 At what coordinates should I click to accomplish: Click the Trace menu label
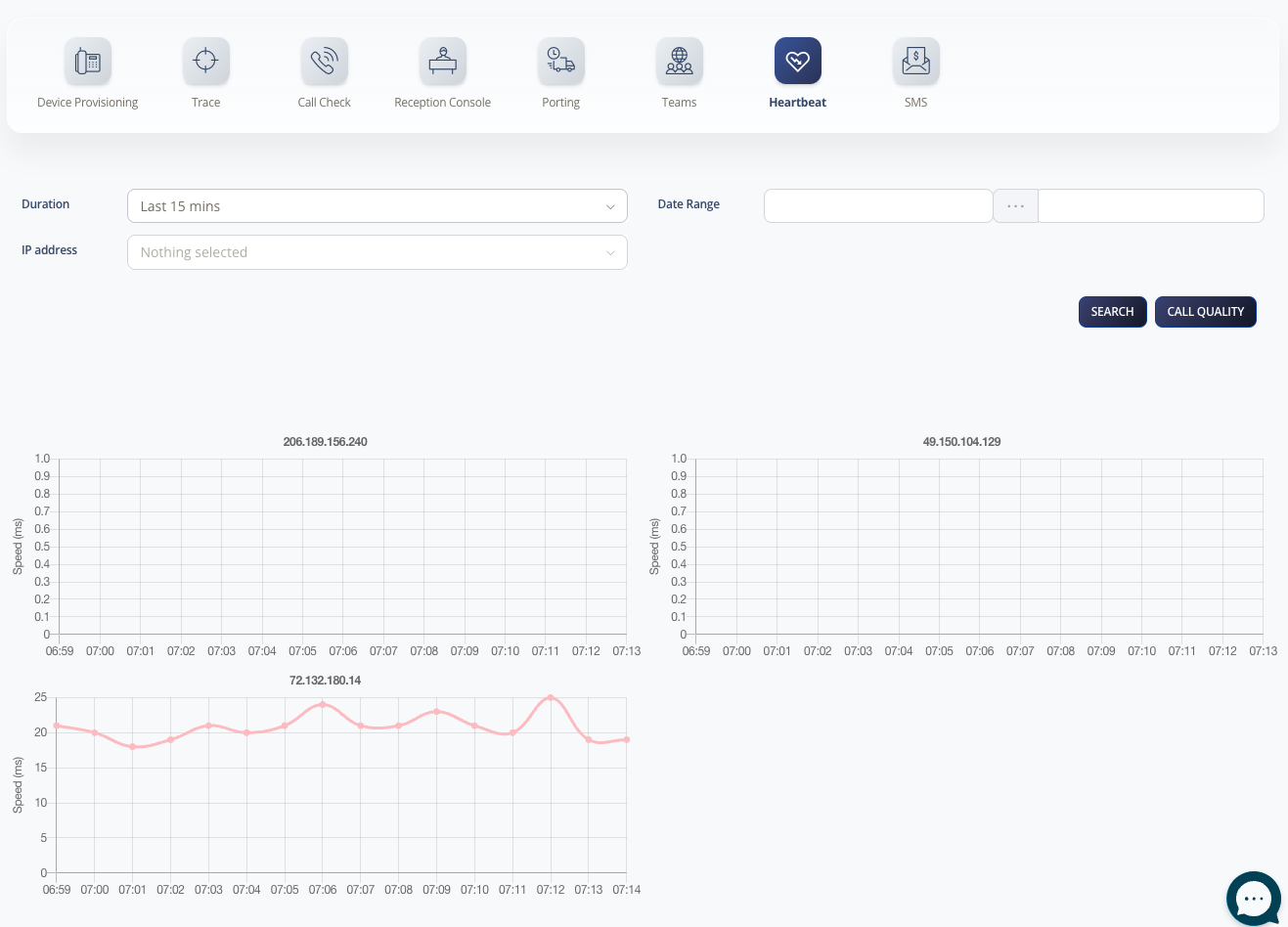pyautogui.click(x=205, y=103)
